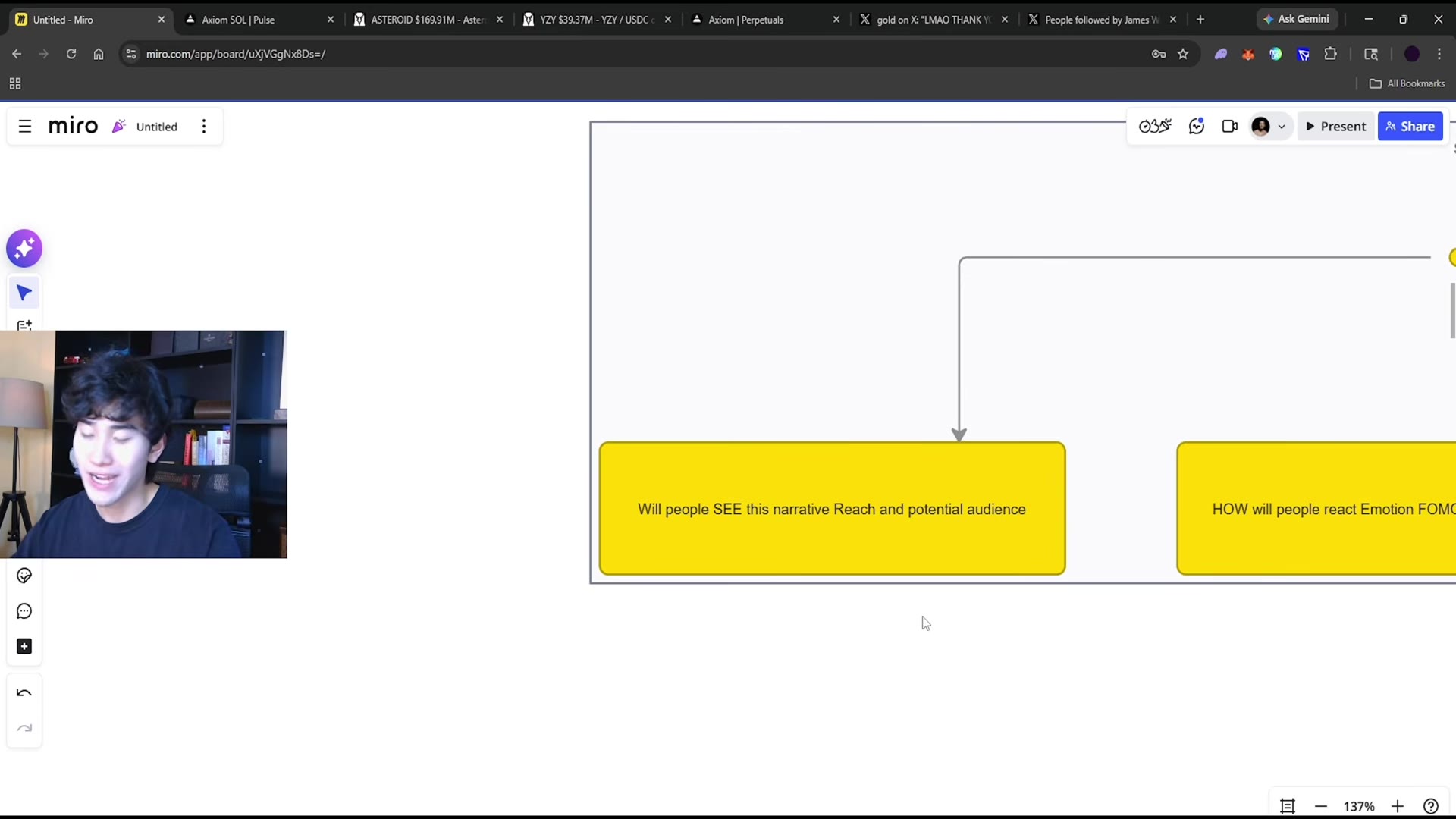Open the add more tools plus icon
The image size is (1456, 819).
pos(24,647)
